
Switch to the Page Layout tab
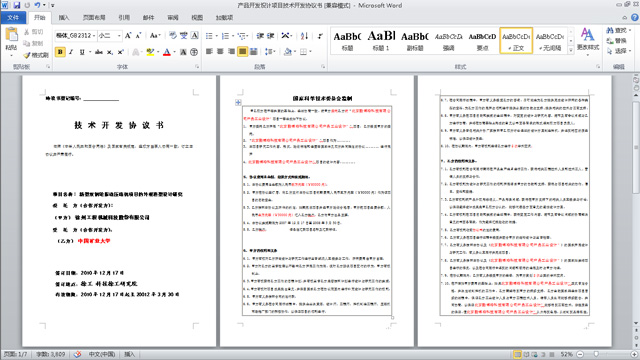(94, 18)
